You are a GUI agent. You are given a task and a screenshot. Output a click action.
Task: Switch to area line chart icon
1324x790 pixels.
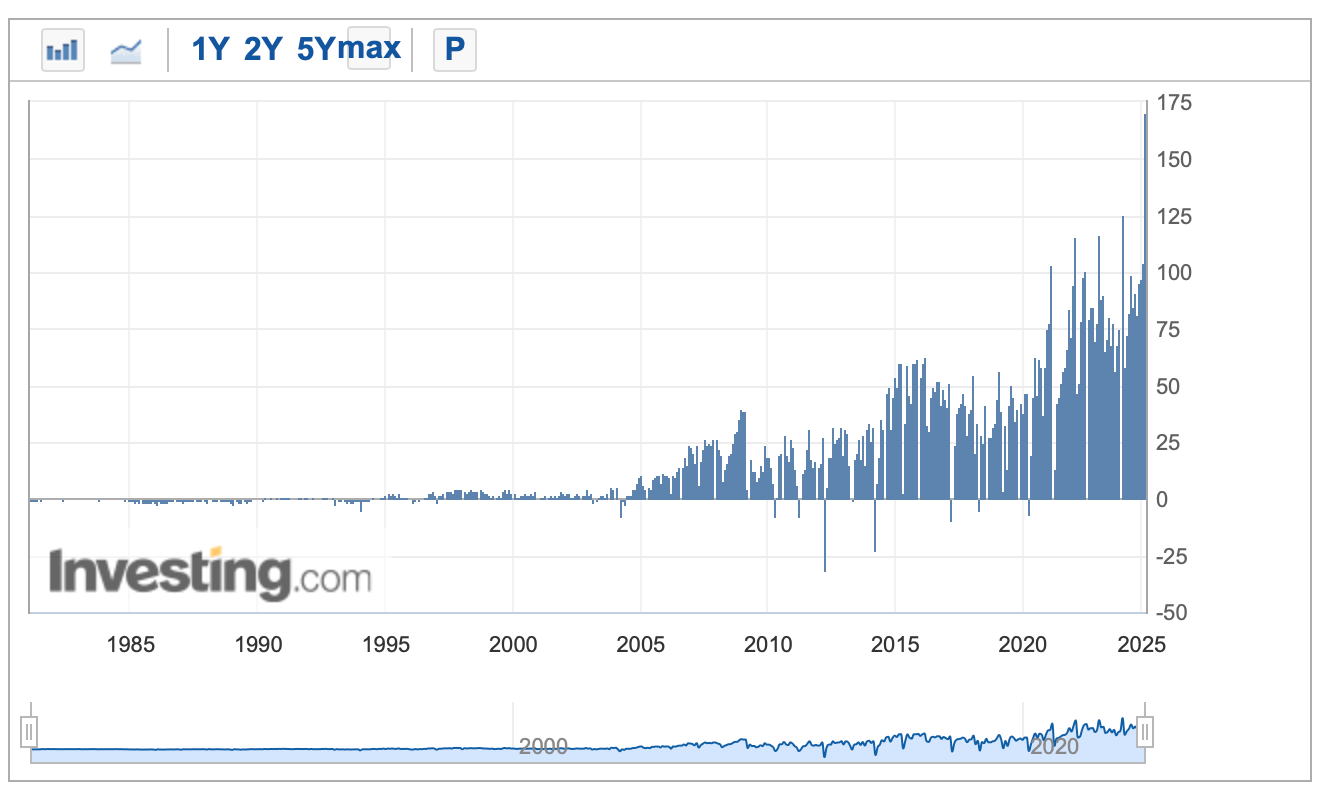pyautogui.click(x=126, y=49)
